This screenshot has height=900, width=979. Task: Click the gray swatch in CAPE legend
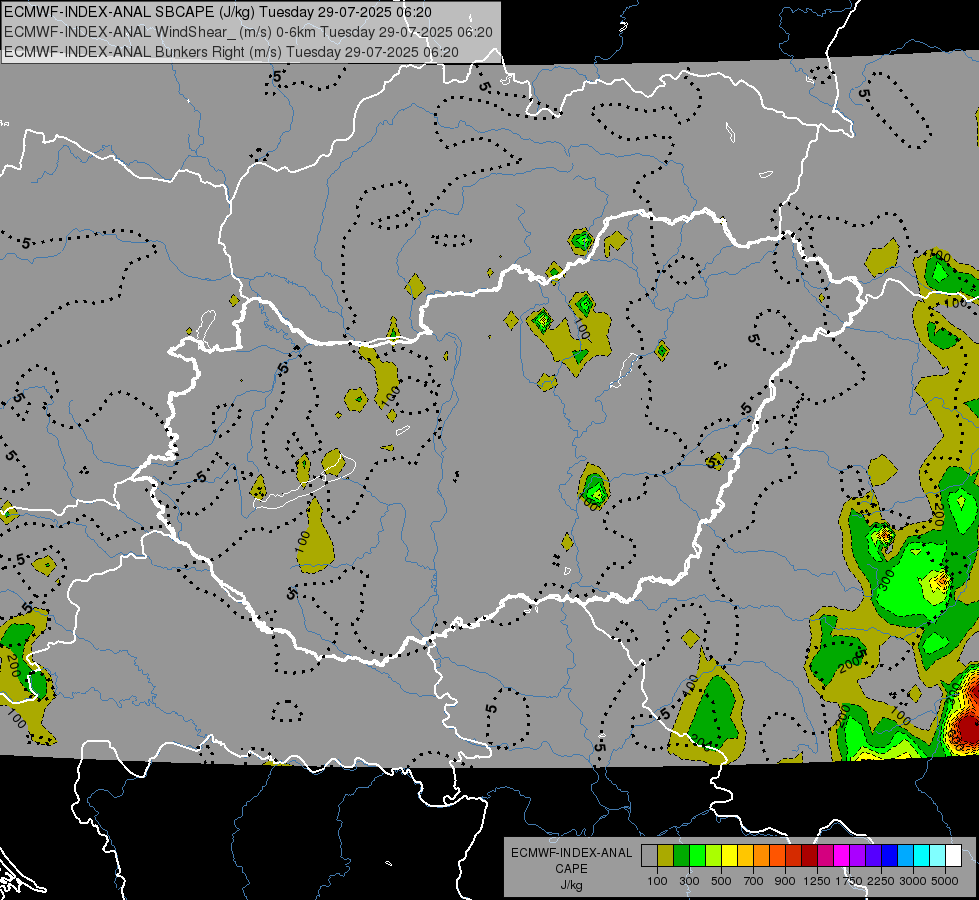click(x=649, y=855)
